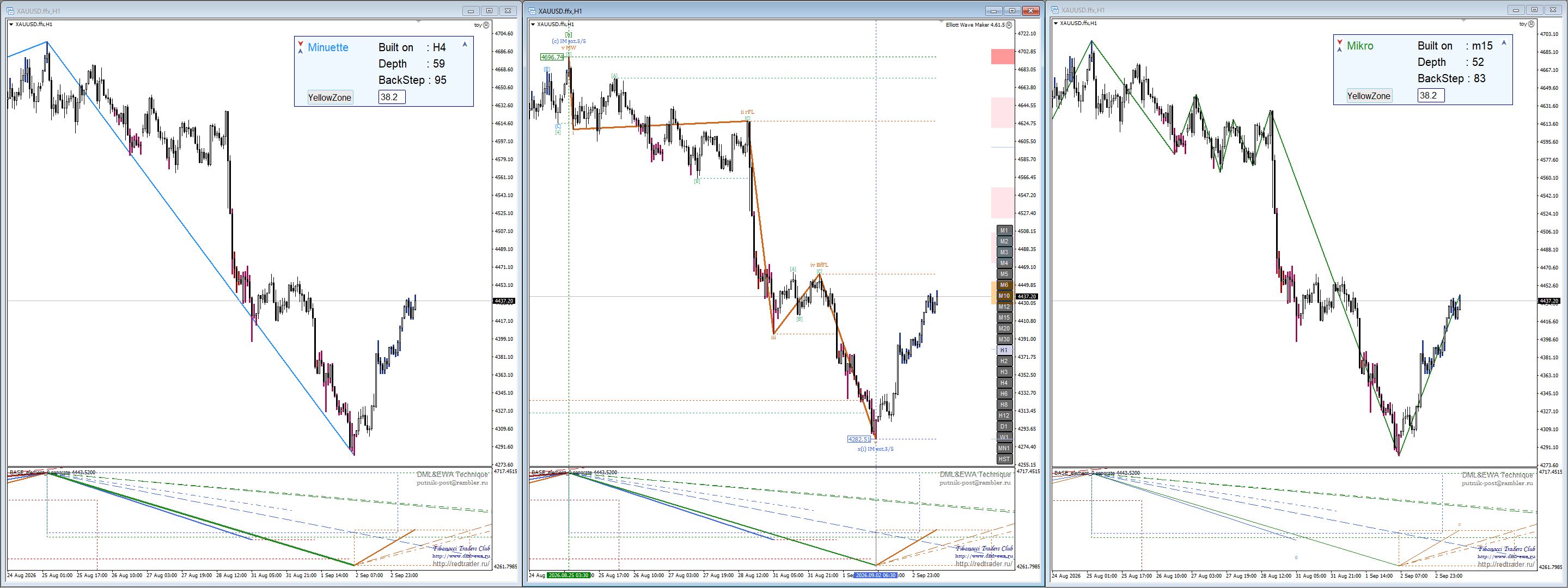Click the Elliott Wave Maker sad-face icon
The height and width of the screenshot is (588, 1568).
[x=1009, y=25]
